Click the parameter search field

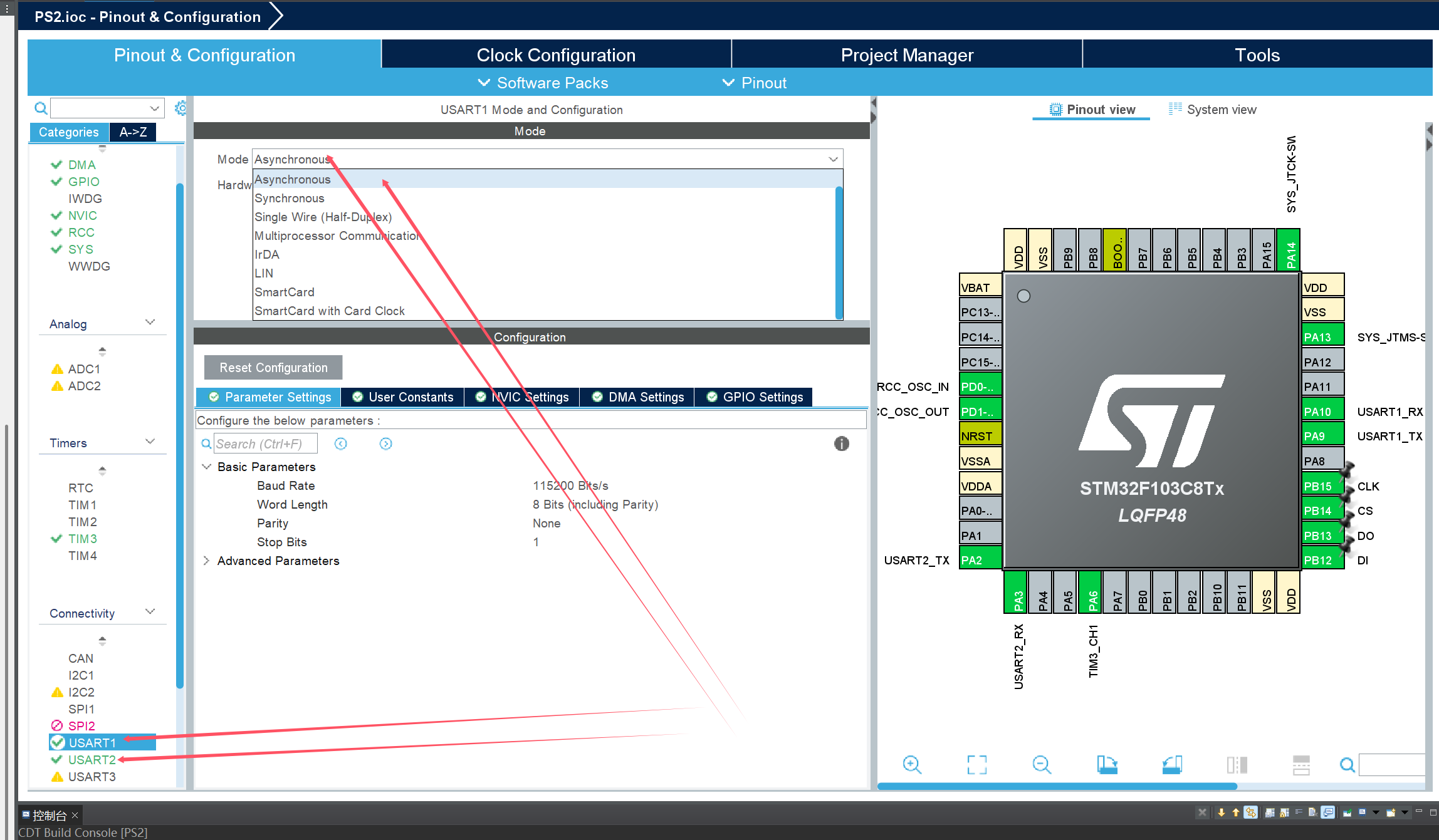264,443
